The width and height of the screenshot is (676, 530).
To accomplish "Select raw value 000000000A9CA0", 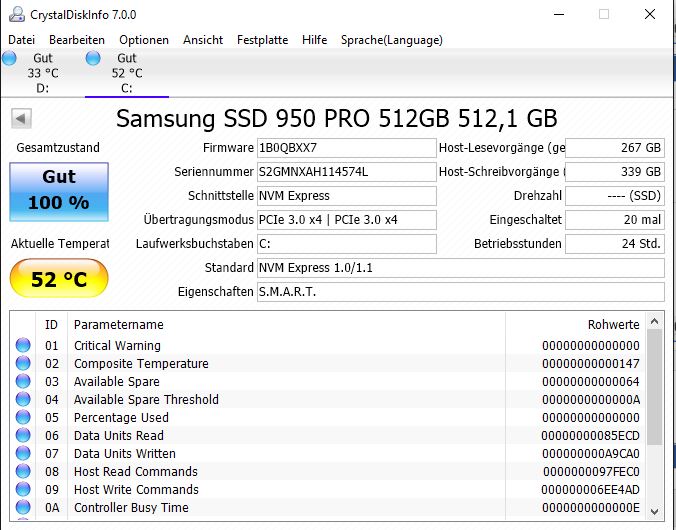I will [591, 454].
